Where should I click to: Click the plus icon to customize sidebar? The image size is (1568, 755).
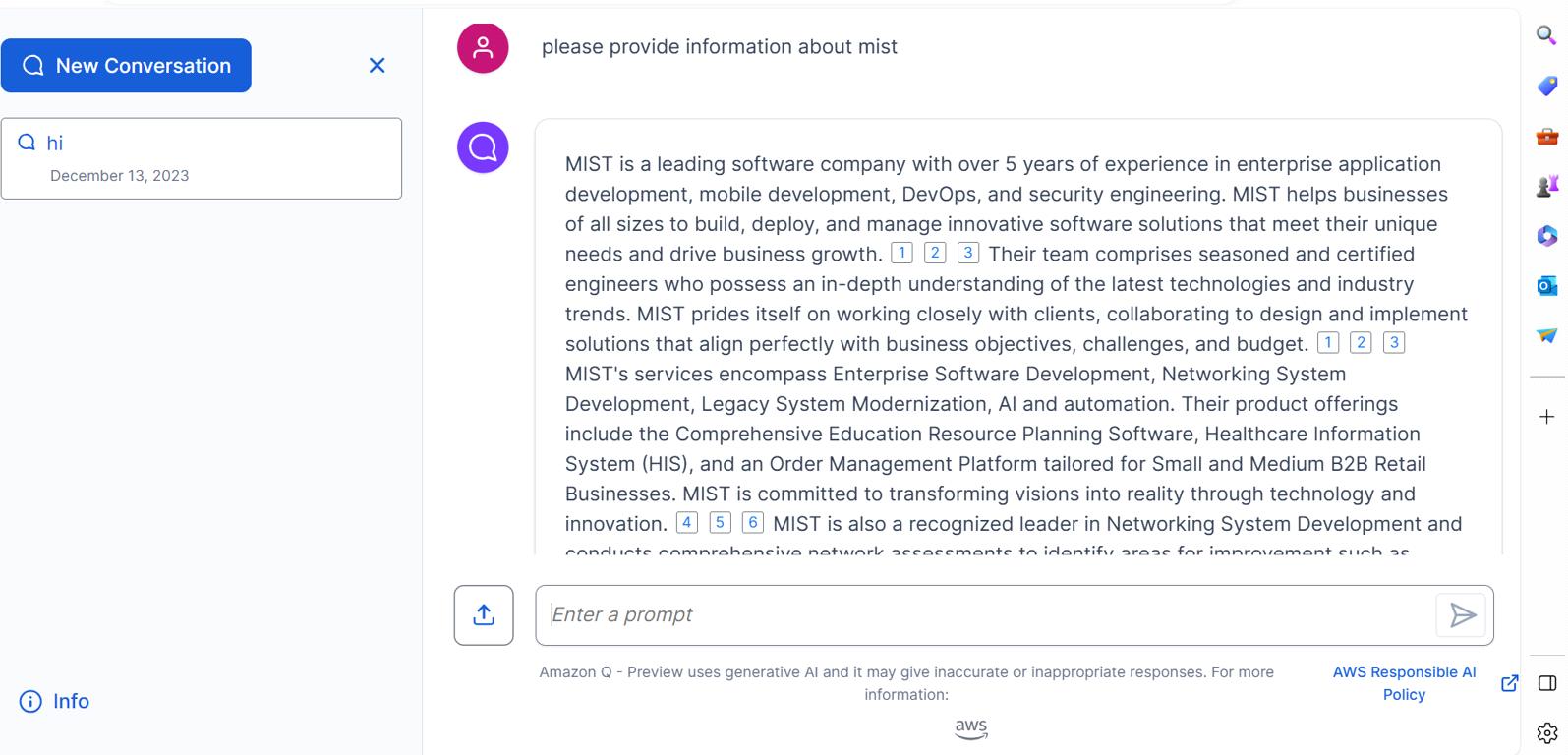click(1546, 417)
